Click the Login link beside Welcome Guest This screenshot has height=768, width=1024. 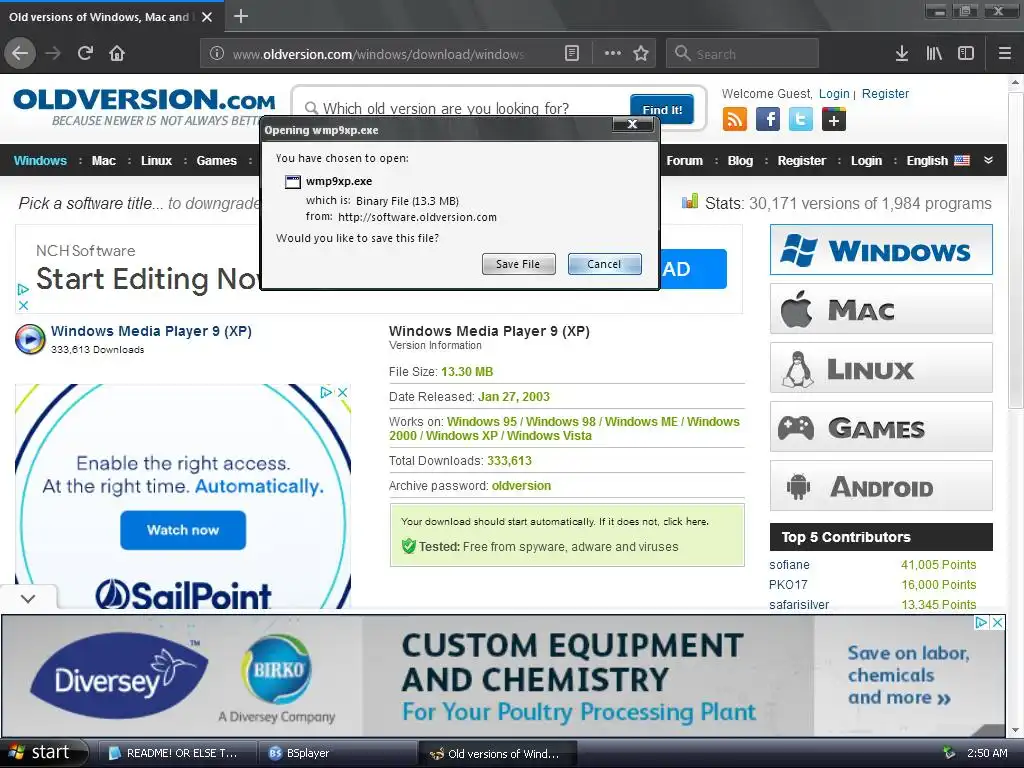[834, 93]
